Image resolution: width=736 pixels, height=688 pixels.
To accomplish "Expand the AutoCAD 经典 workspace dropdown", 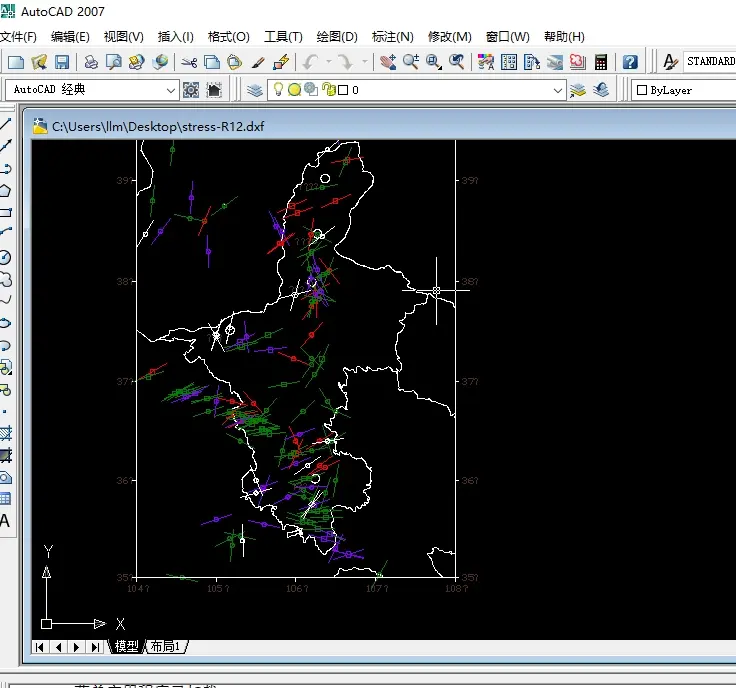I will 170,90.
